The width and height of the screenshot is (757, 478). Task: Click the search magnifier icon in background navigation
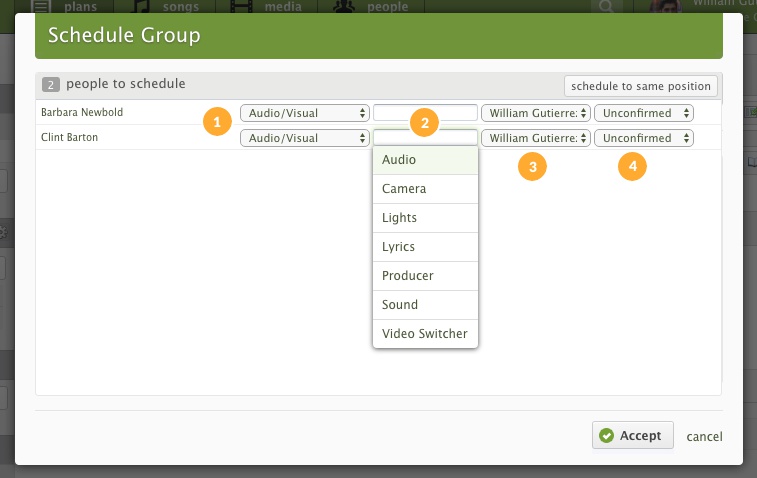(x=606, y=6)
